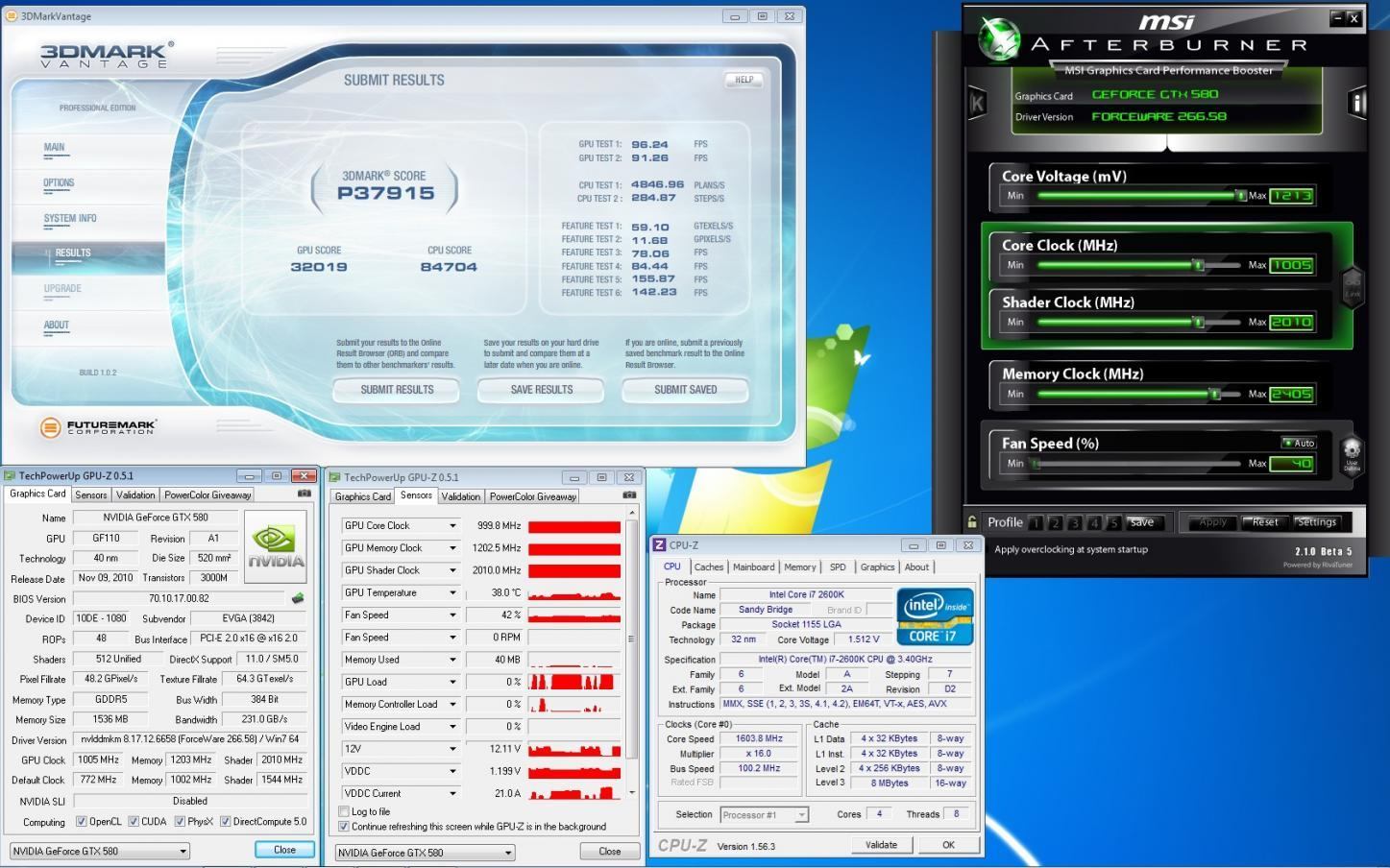Open the GPU Temperature sensor dropdown
Screen dimensions: 1390x868
(x=452, y=592)
